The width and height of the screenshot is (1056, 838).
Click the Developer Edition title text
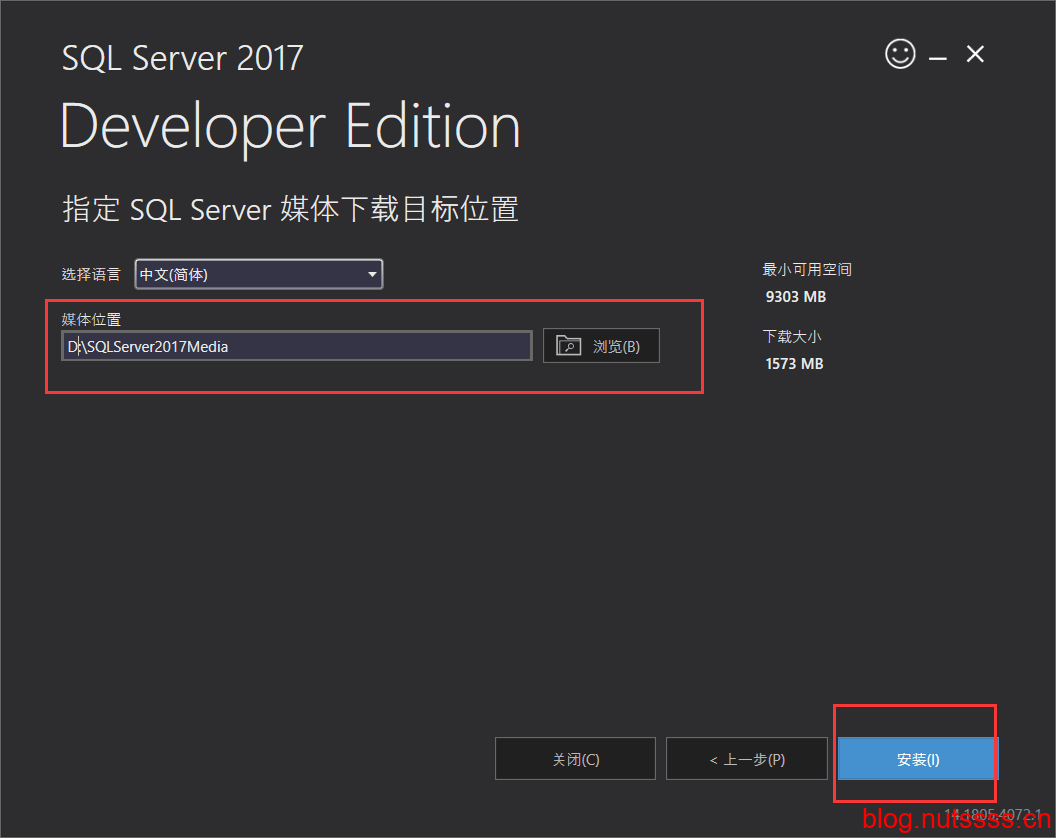(x=290, y=128)
